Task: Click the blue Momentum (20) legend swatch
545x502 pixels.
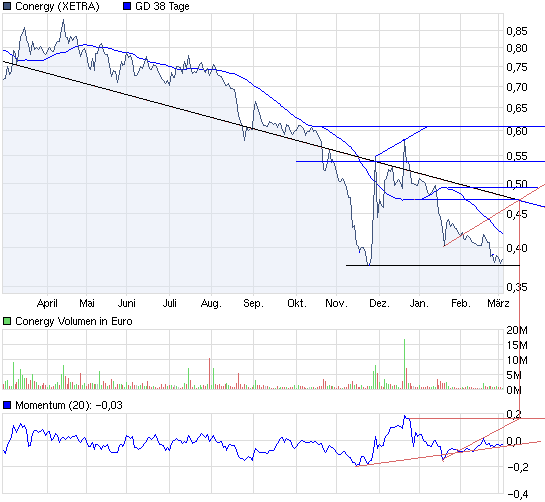Action: (7, 405)
